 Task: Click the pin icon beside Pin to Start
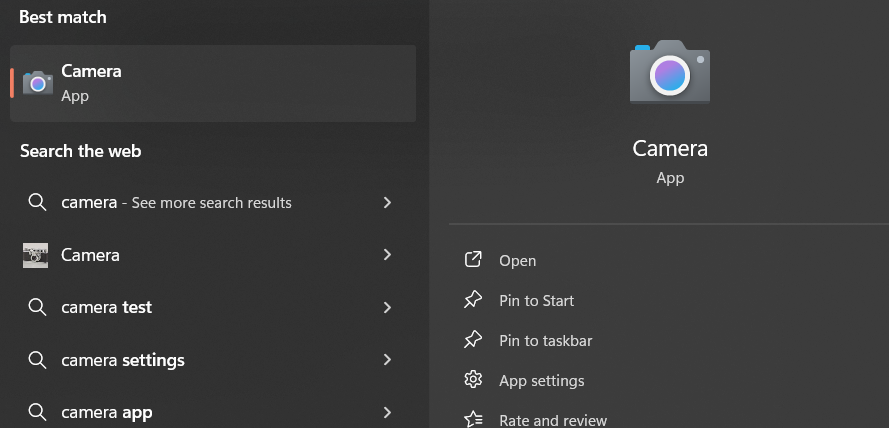click(473, 300)
